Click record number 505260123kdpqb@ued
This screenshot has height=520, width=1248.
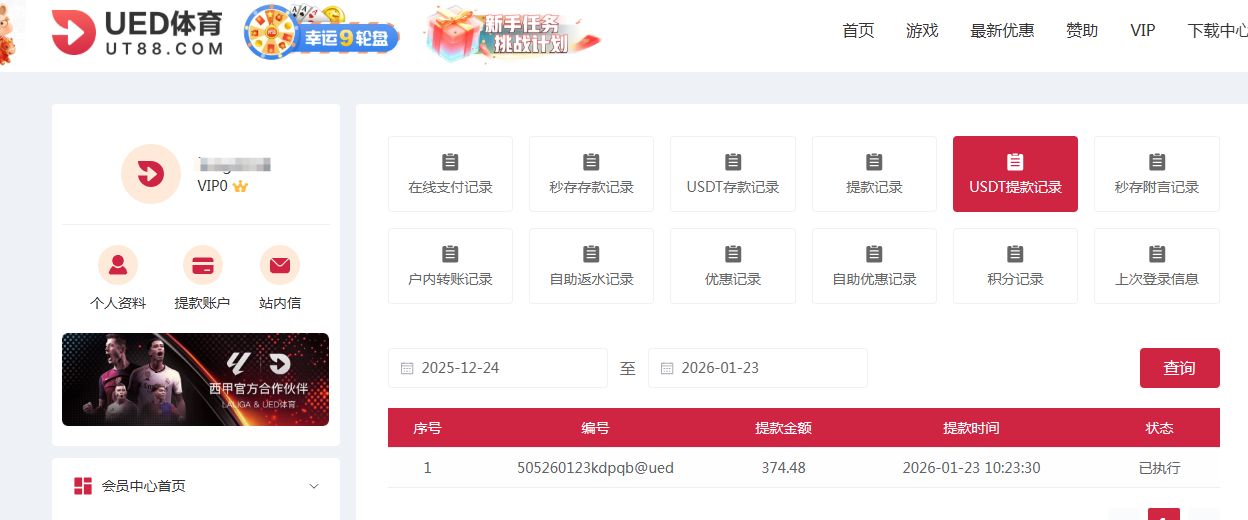click(x=595, y=468)
